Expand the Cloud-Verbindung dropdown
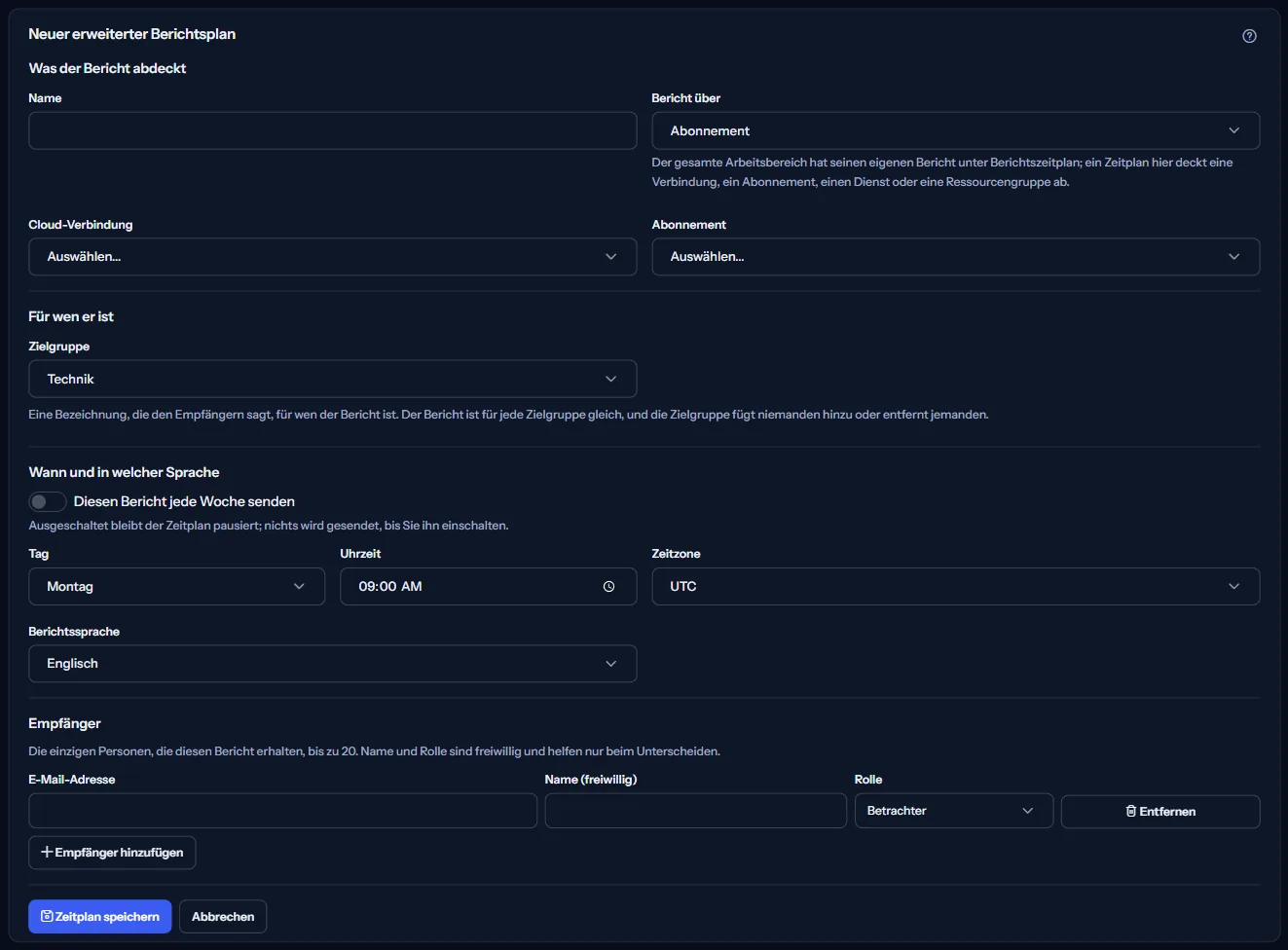The width and height of the screenshot is (1288, 950). coord(332,257)
